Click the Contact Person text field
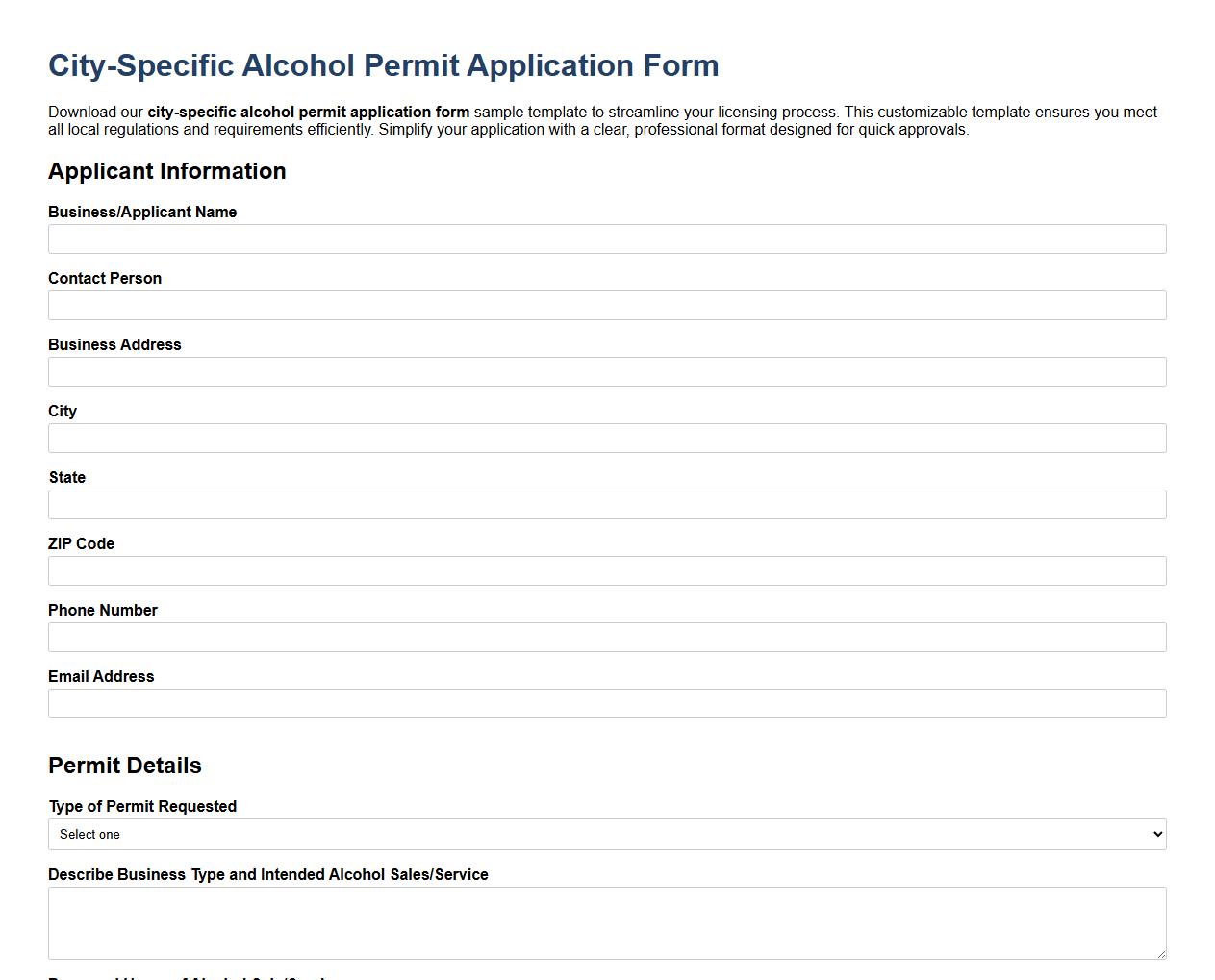Image resolution: width=1215 pixels, height=980 pixels. 606,305
